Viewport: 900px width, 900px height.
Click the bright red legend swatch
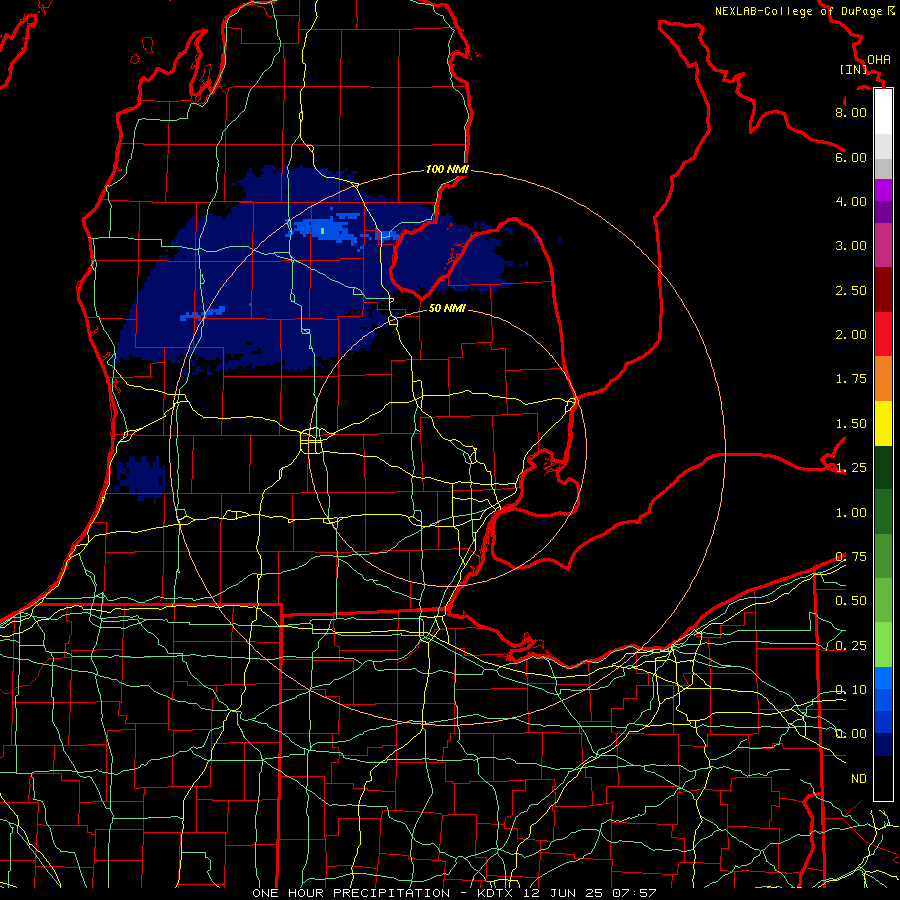click(883, 334)
